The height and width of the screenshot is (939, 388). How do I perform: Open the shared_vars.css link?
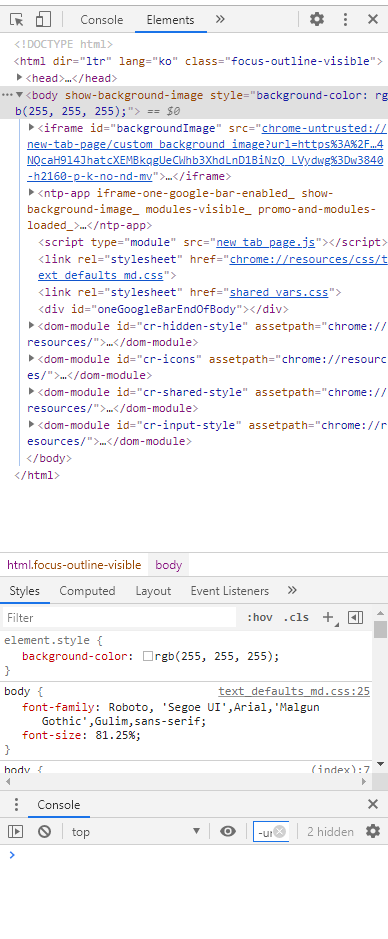coord(279,292)
